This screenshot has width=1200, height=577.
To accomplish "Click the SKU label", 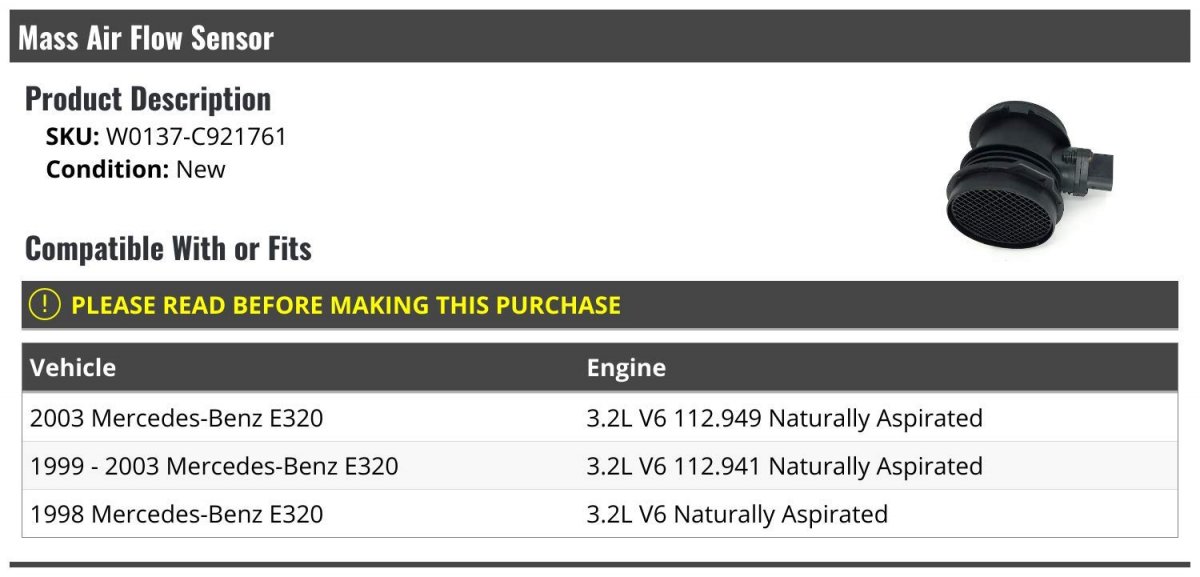I will [72, 137].
